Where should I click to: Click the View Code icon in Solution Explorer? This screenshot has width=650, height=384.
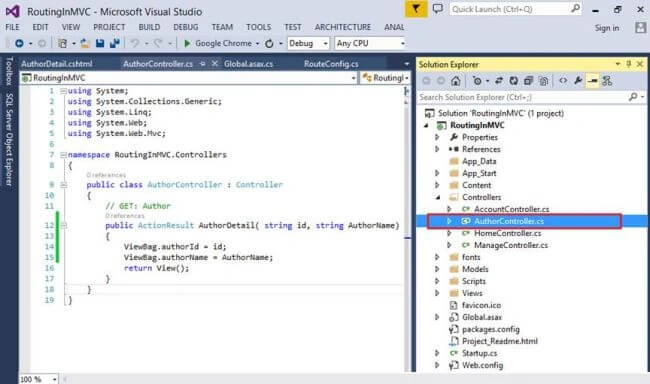coord(563,81)
